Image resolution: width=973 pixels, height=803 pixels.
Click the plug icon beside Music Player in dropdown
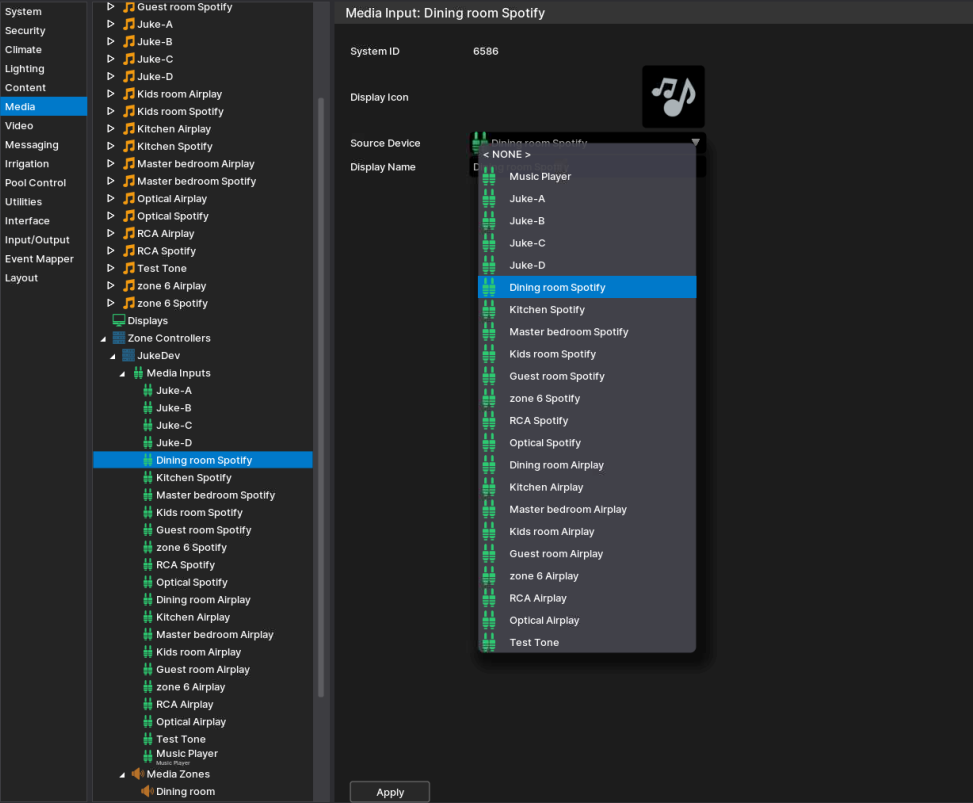click(489, 177)
